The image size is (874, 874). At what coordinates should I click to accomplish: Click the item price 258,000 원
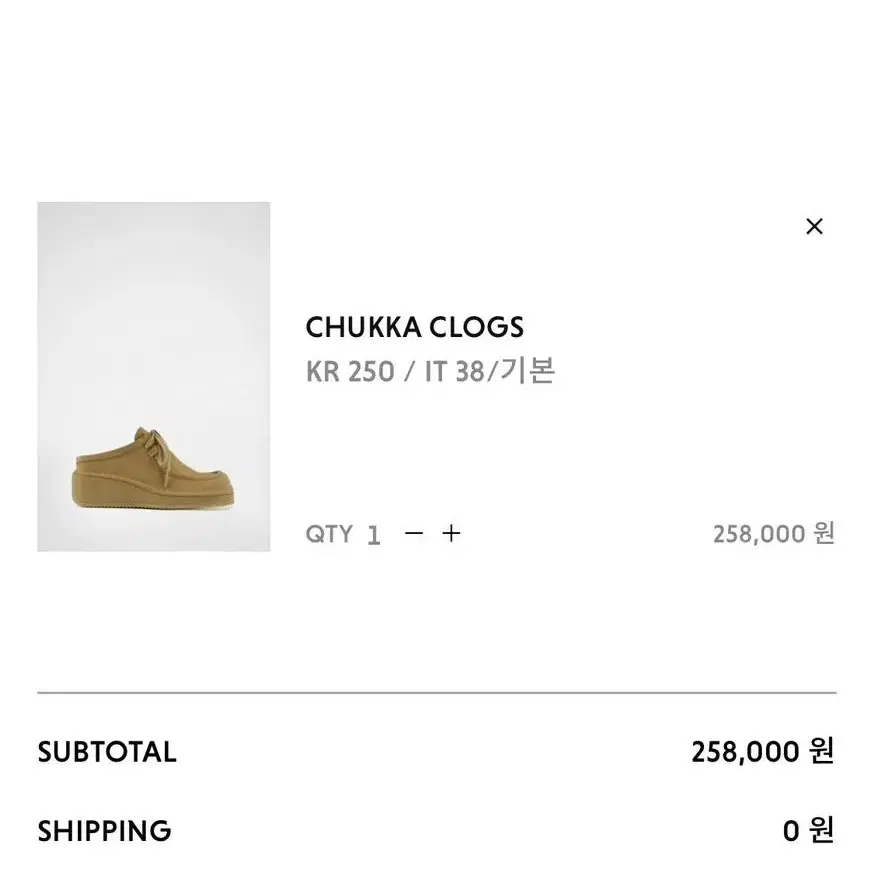(x=774, y=534)
